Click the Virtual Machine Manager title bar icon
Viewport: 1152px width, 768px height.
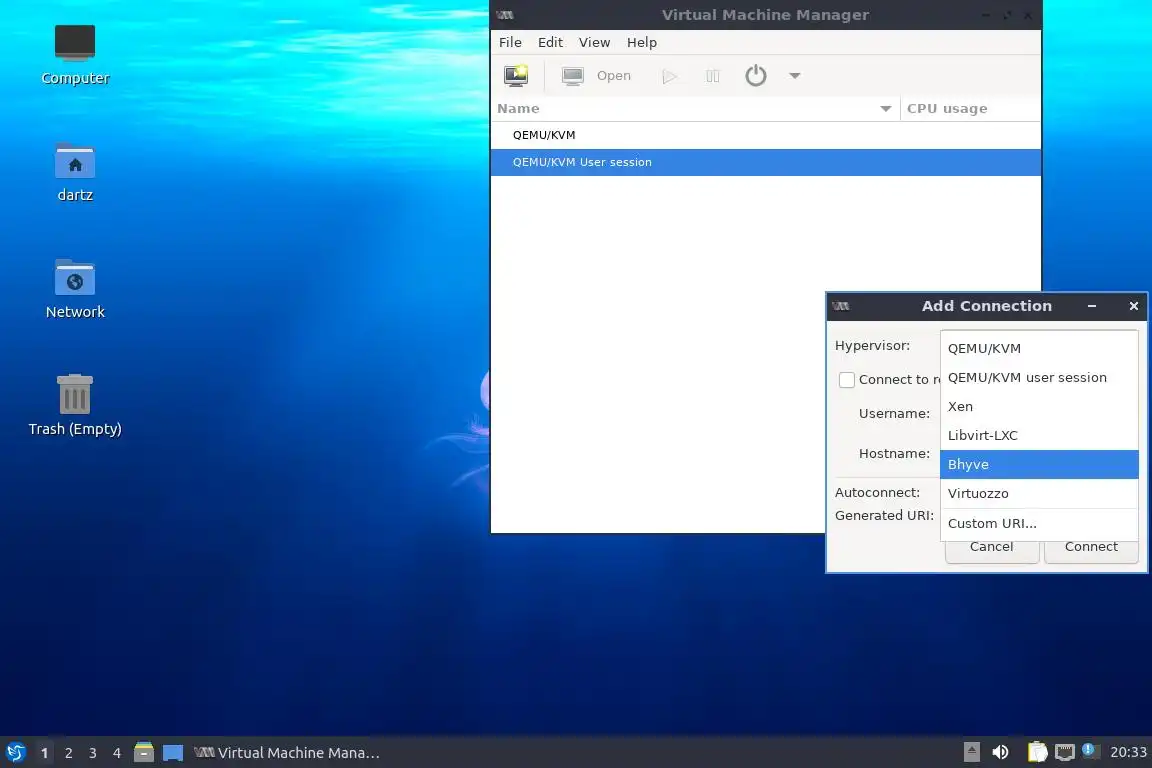pos(505,15)
